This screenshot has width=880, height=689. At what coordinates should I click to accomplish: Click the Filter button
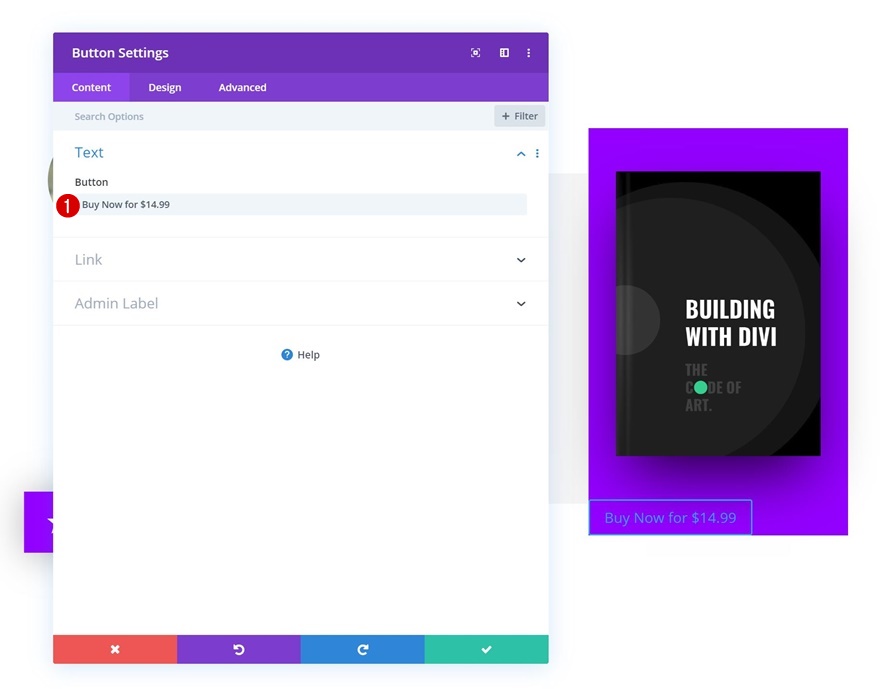coord(520,116)
